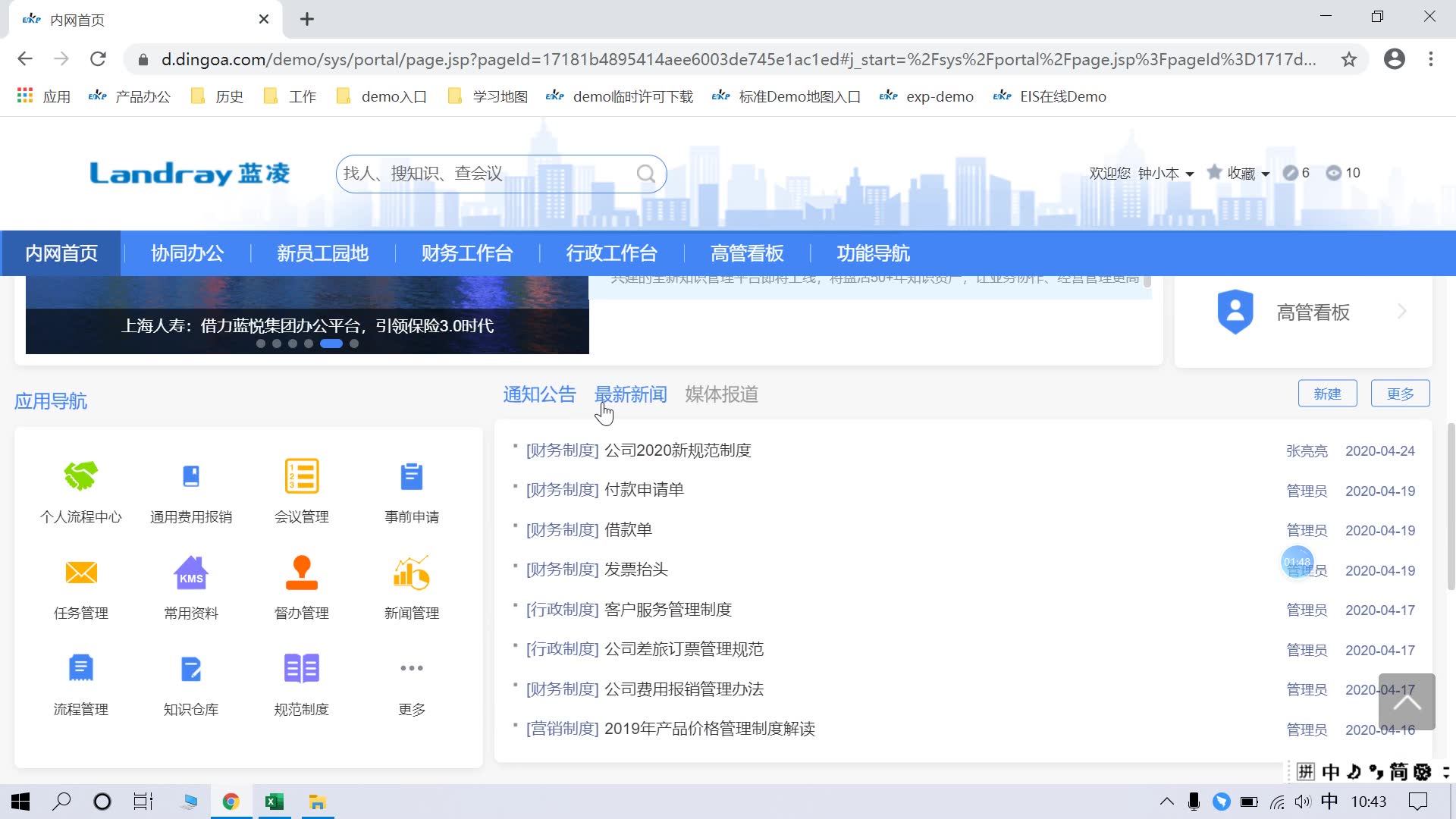Click the search magnifier icon in header
Image resolution: width=1456 pixels, height=819 pixels.
646,174
